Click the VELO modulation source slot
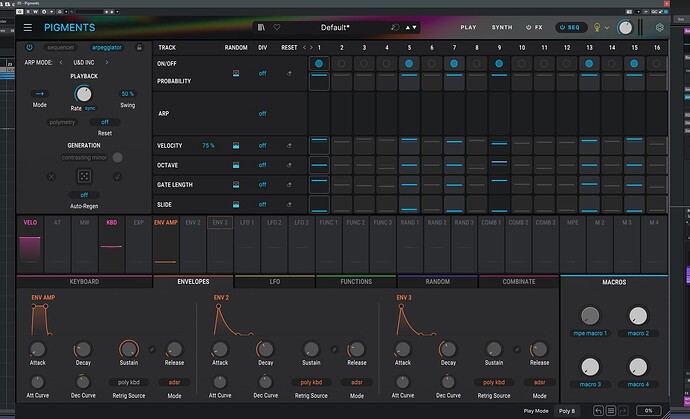This screenshot has height=419, width=690. tap(30, 245)
